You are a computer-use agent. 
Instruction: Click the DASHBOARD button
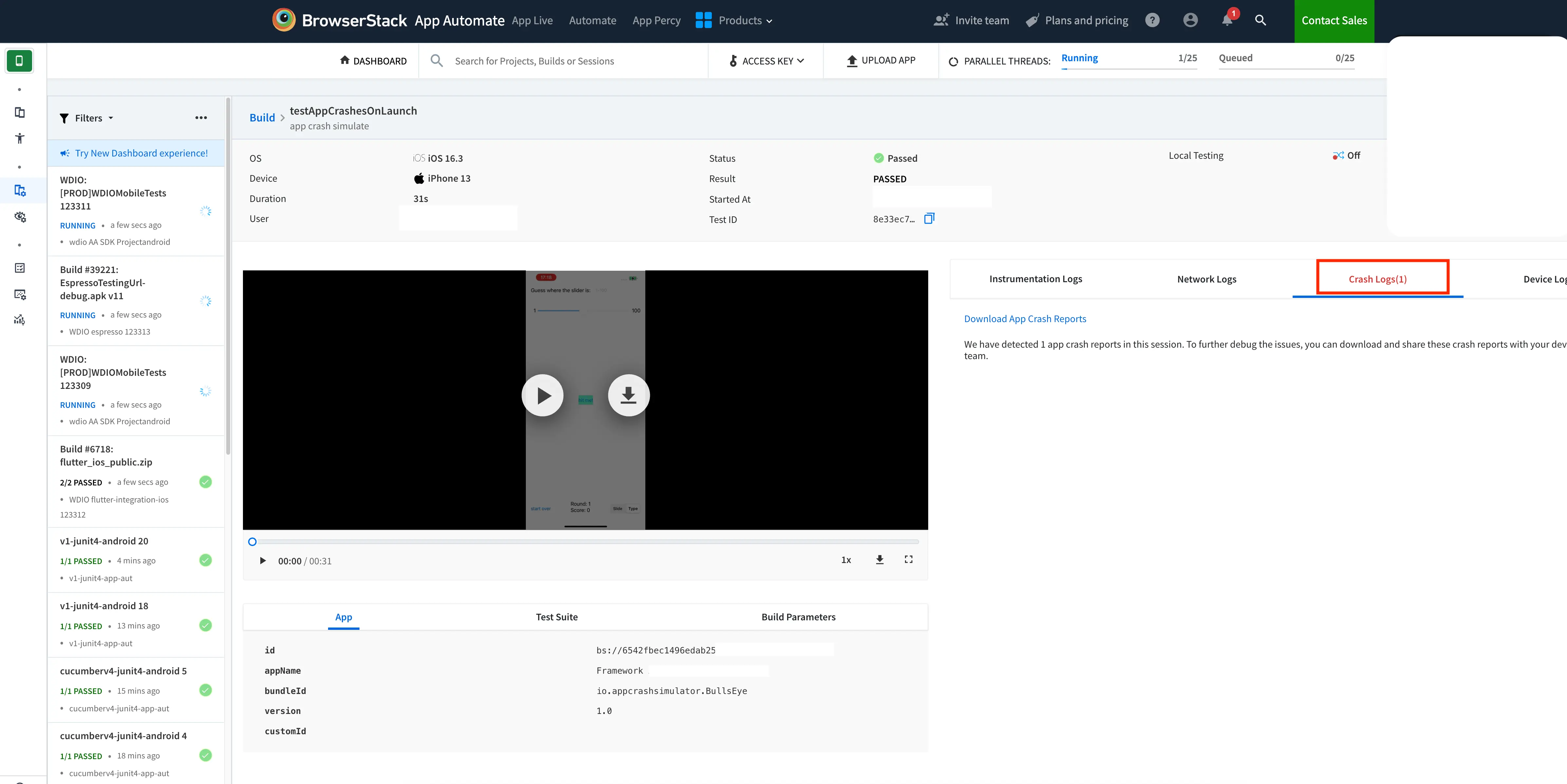pyautogui.click(x=373, y=61)
